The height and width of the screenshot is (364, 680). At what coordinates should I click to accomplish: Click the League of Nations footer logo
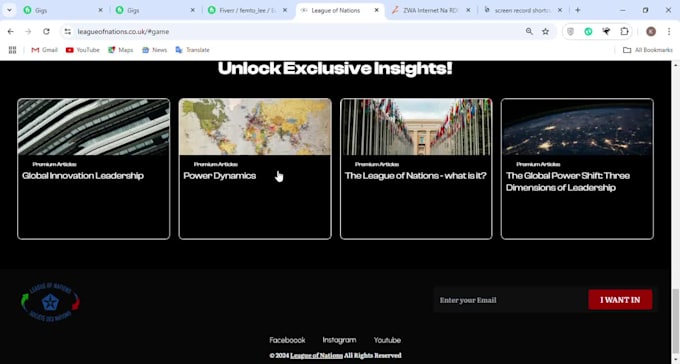point(50,302)
